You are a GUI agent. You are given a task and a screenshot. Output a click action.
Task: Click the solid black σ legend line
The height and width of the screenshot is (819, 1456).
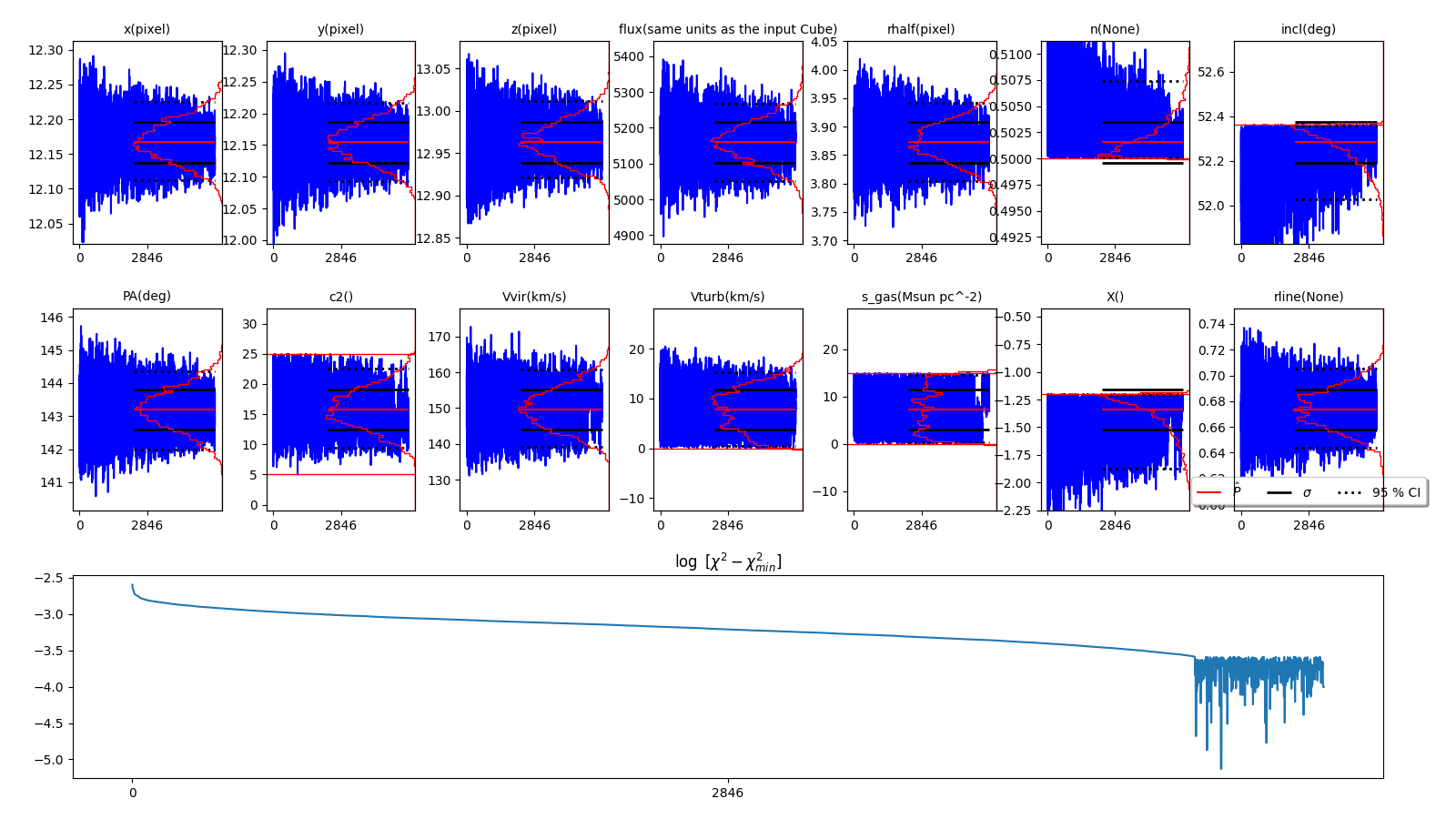pos(1279,492)
